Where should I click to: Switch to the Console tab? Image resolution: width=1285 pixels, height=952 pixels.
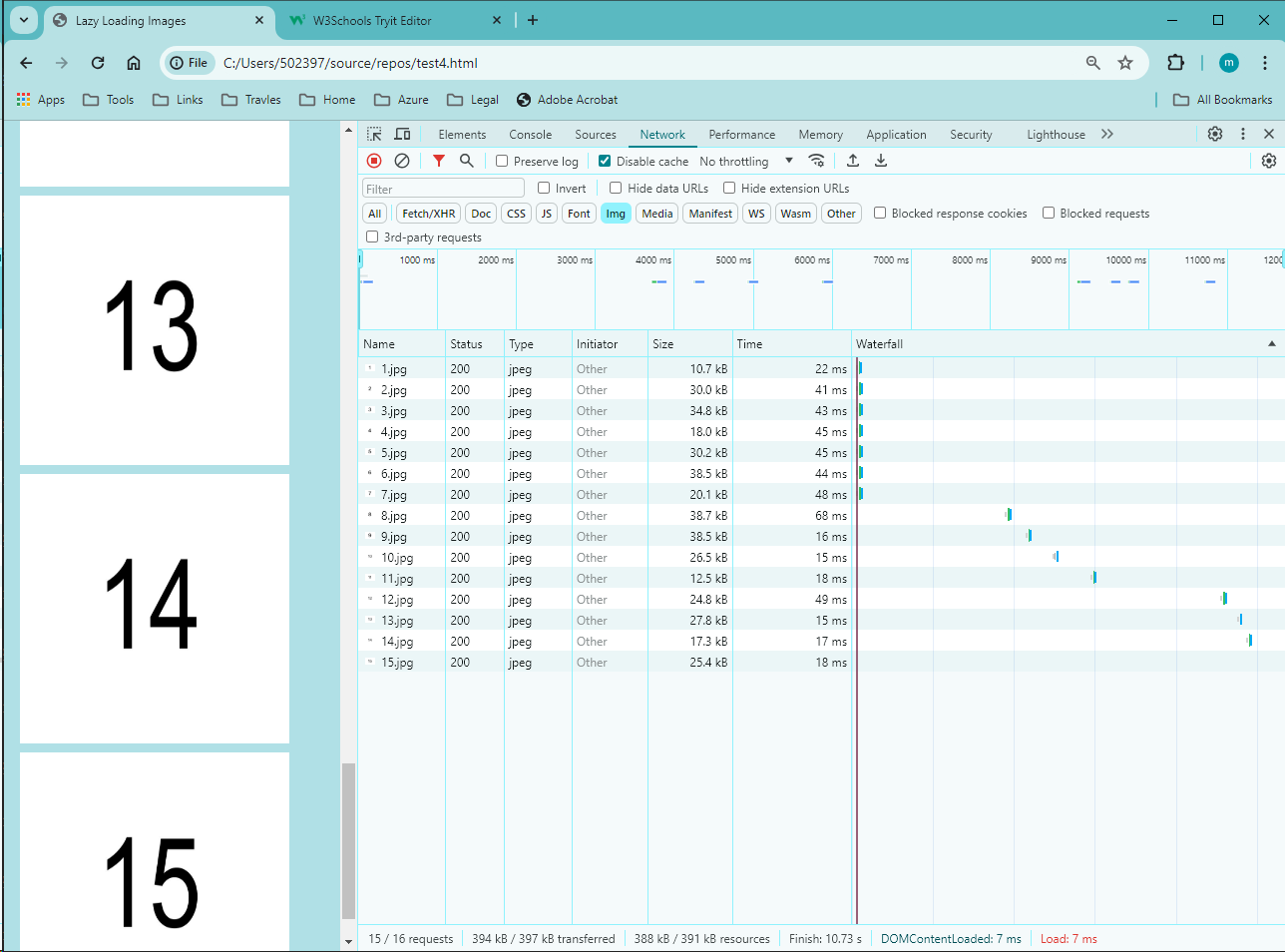pos(530,135)
